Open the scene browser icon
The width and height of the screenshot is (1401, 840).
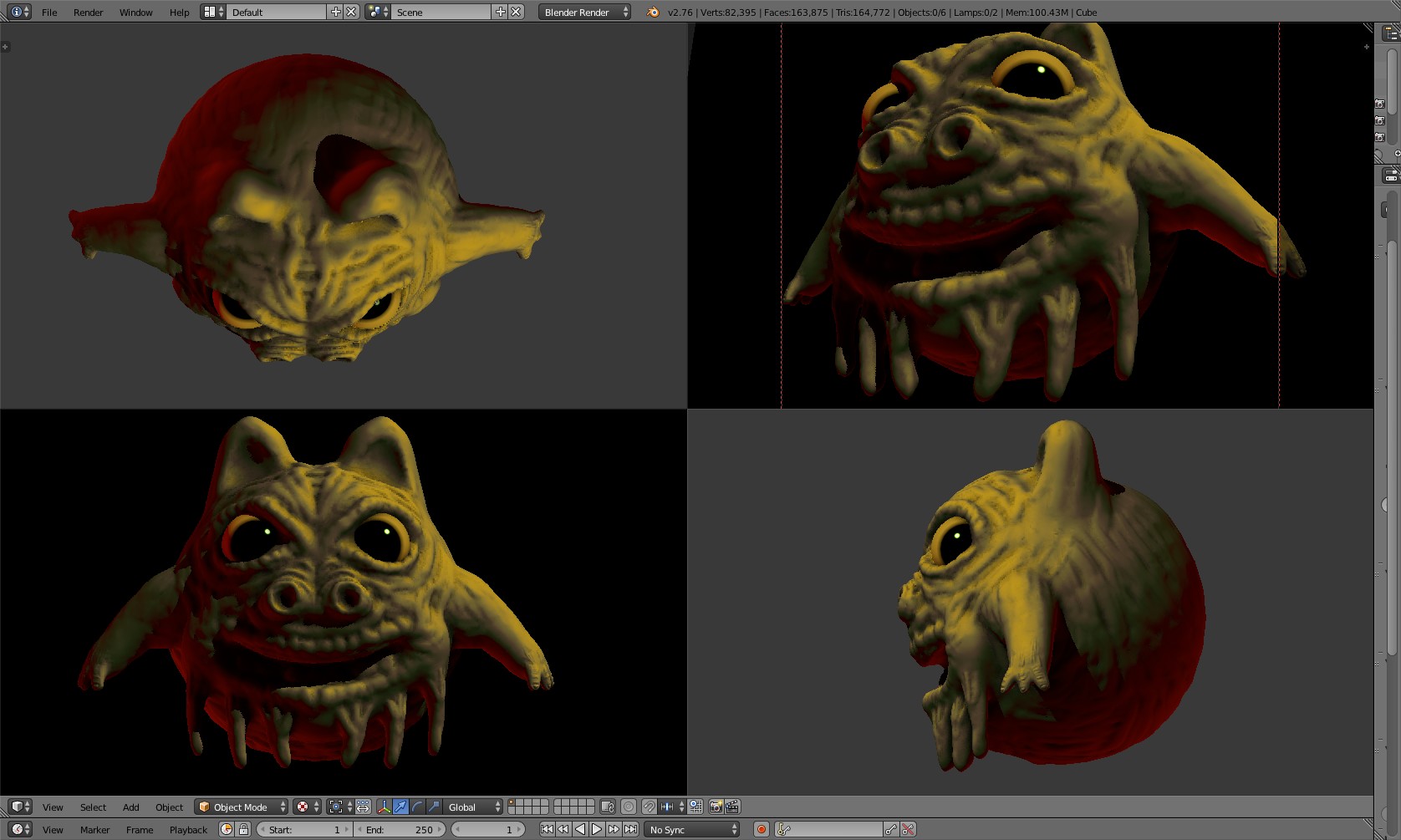tap(378, 12)
